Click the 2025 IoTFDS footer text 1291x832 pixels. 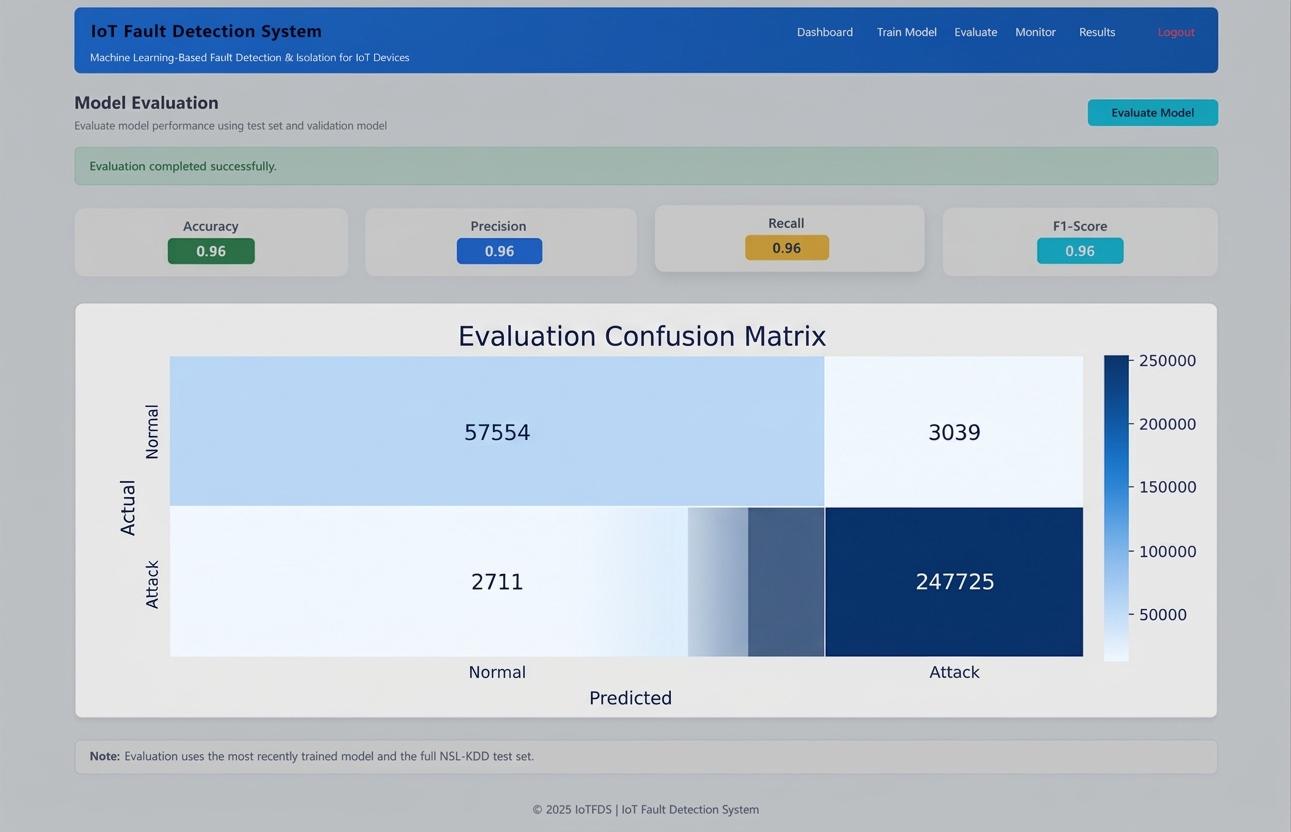pos(645,810)
